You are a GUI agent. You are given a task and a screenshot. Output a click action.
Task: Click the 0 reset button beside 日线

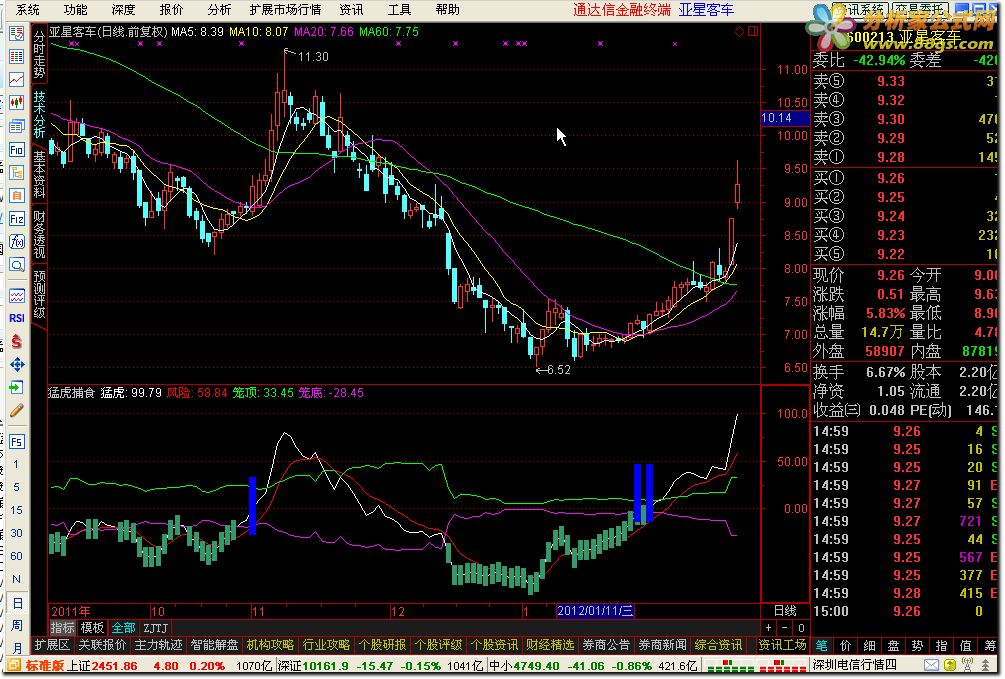(801, 628)
